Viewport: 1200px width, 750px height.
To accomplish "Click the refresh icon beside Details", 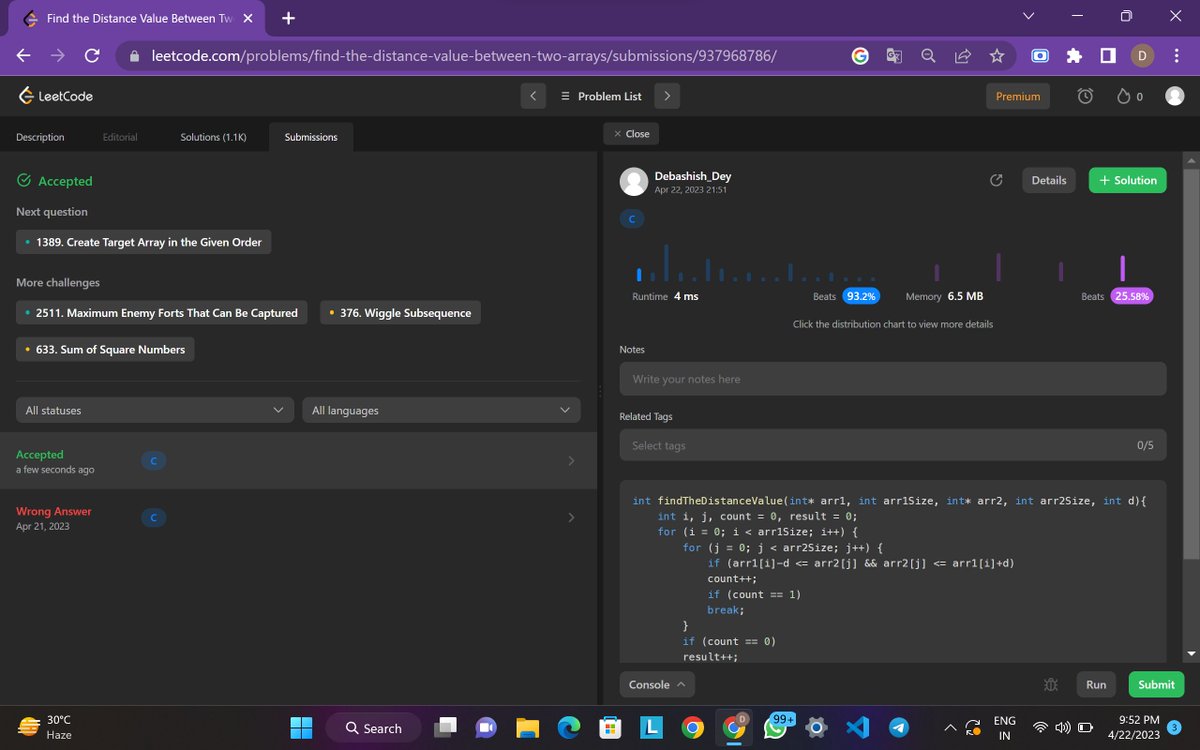I will pyautogui.click(x=996, y=180).
